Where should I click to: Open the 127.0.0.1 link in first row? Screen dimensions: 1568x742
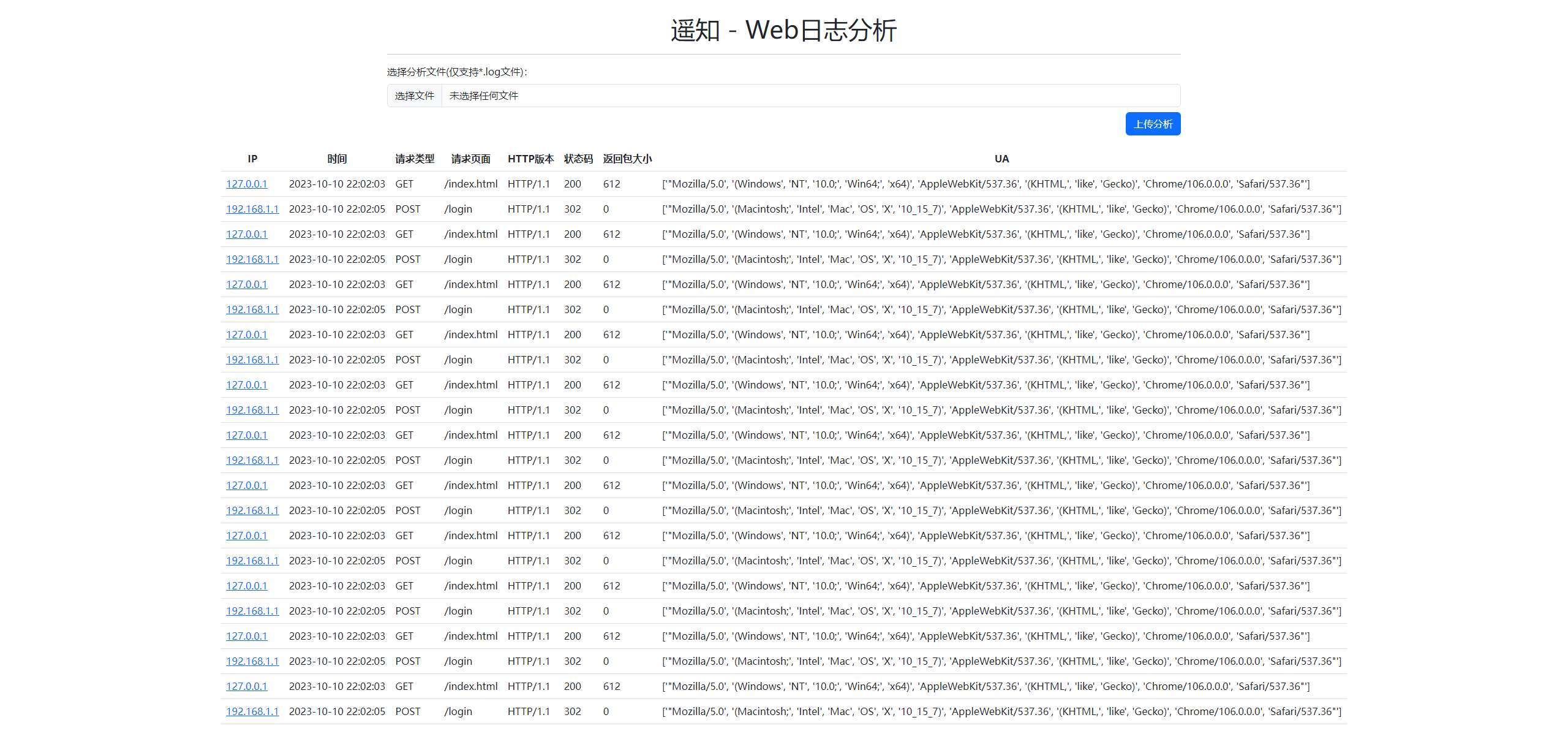pyautogui.click(x=246, y=184)
